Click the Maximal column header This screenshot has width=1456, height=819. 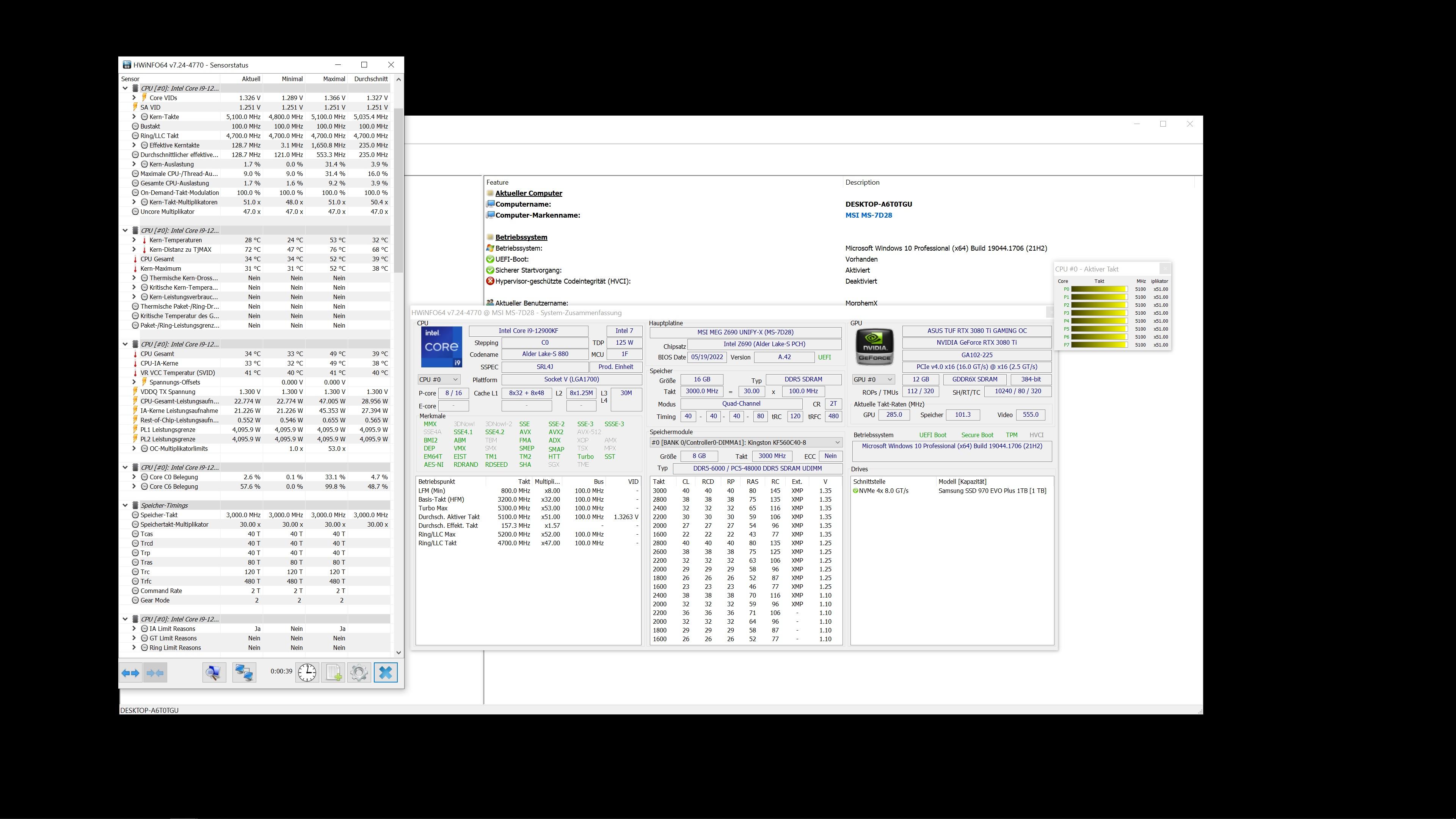pos(327,79)
